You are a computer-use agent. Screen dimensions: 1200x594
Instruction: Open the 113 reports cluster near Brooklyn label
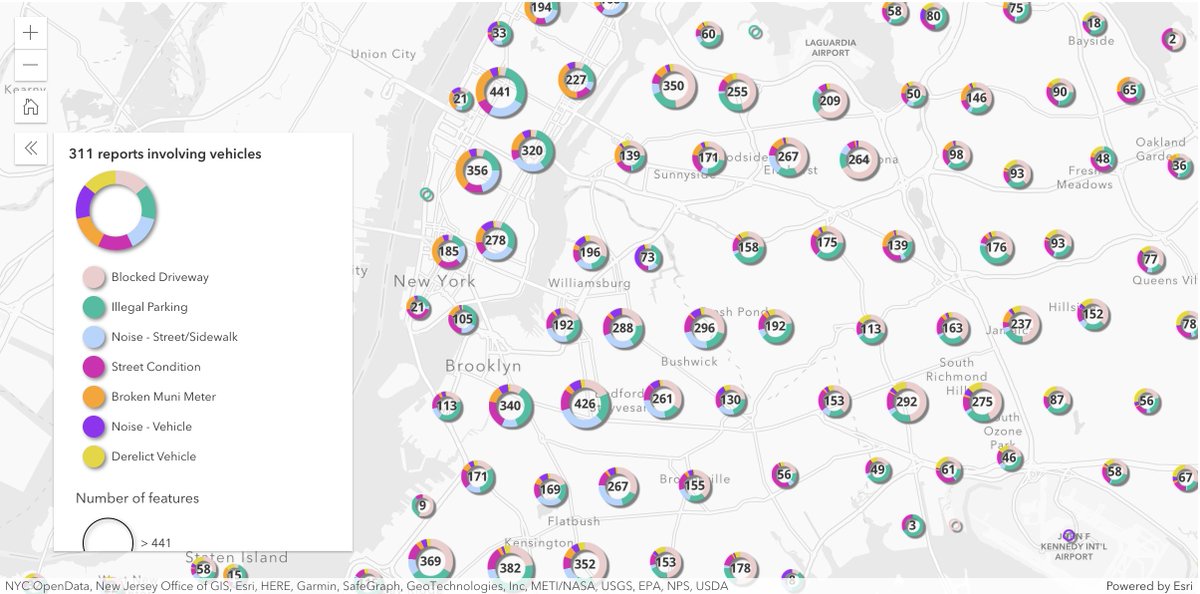pyautogui.click(x=447, y=406)
